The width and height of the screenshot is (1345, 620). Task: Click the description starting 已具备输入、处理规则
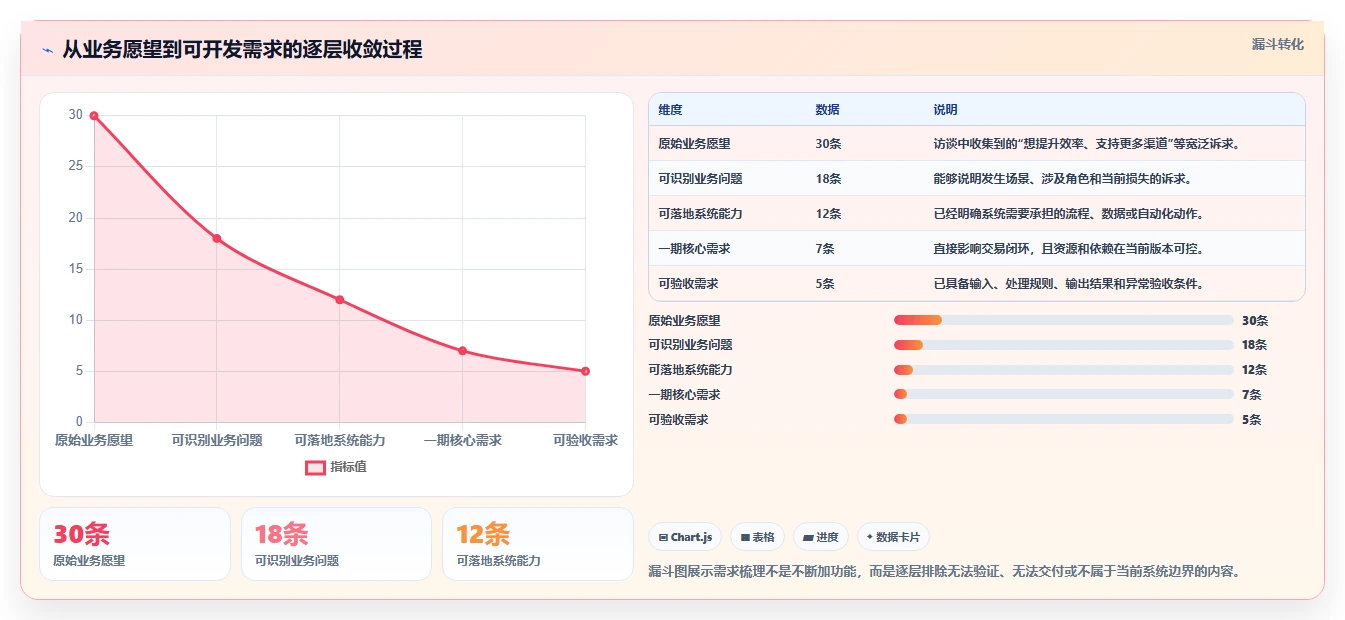[x=1068, y=284]
